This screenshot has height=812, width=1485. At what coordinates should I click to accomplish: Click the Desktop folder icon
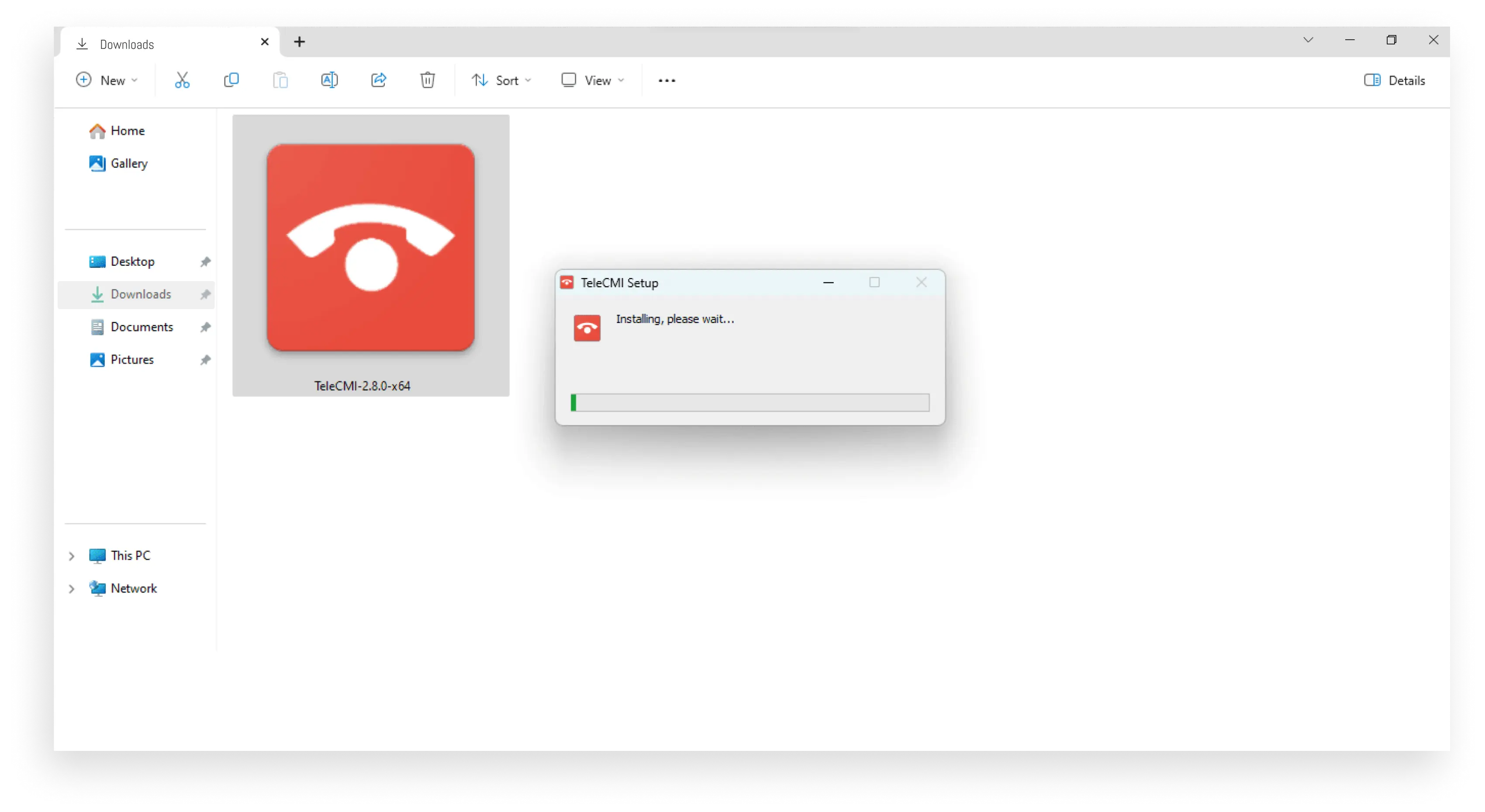[x=97, y=261]
